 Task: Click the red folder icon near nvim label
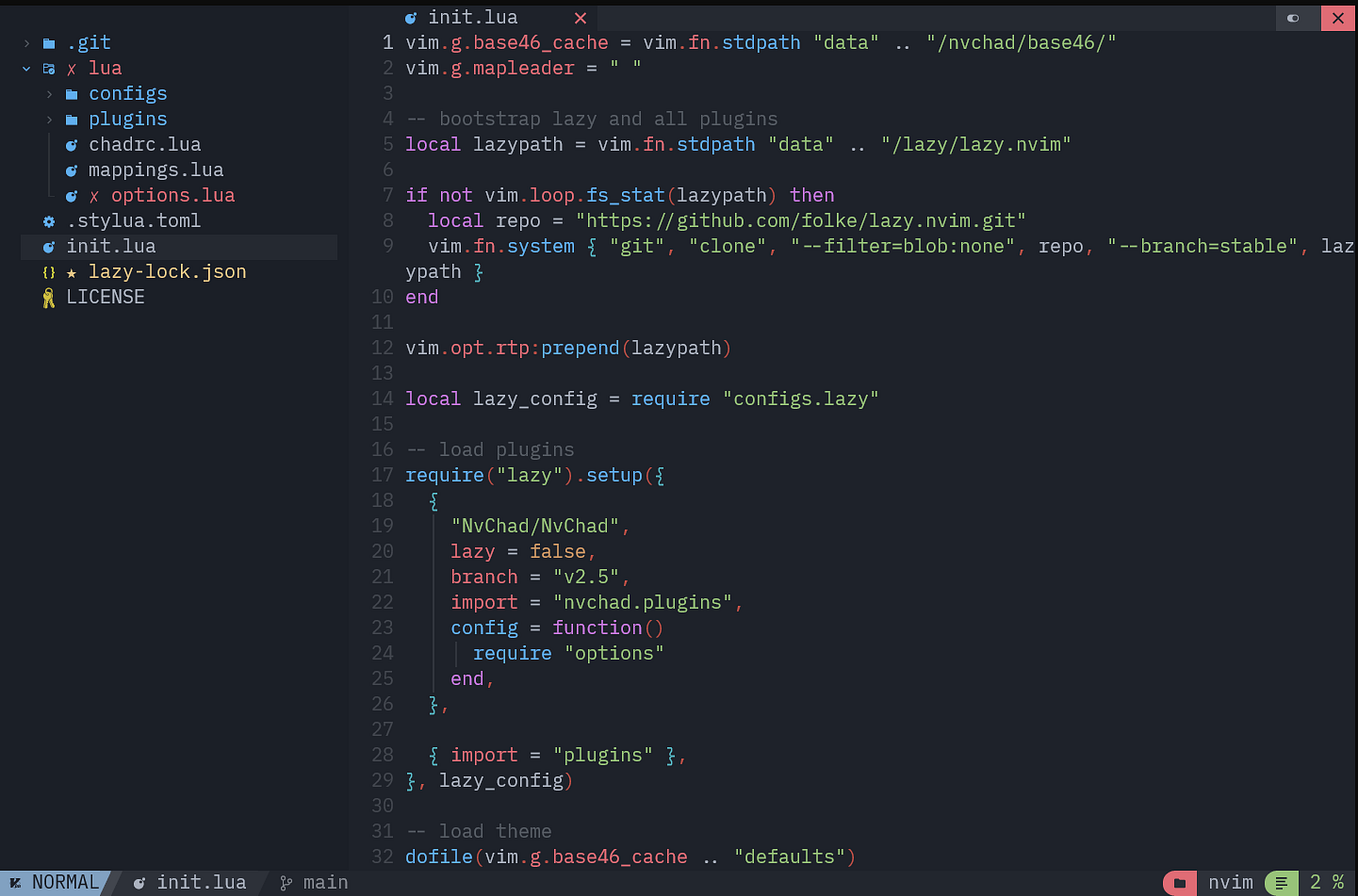1178,882
